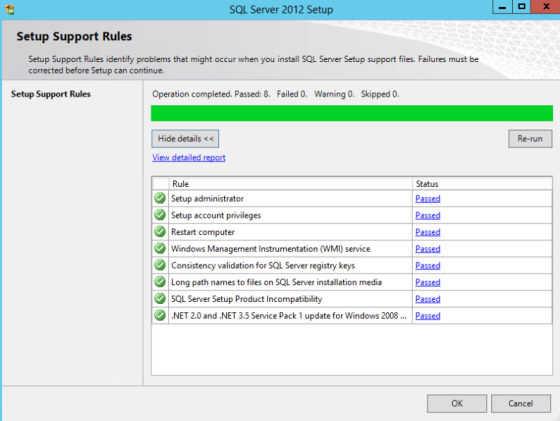Maximize the SQL Server 2012 Setup window
This screenshot has height=421, width=560.
coord(522,7)
